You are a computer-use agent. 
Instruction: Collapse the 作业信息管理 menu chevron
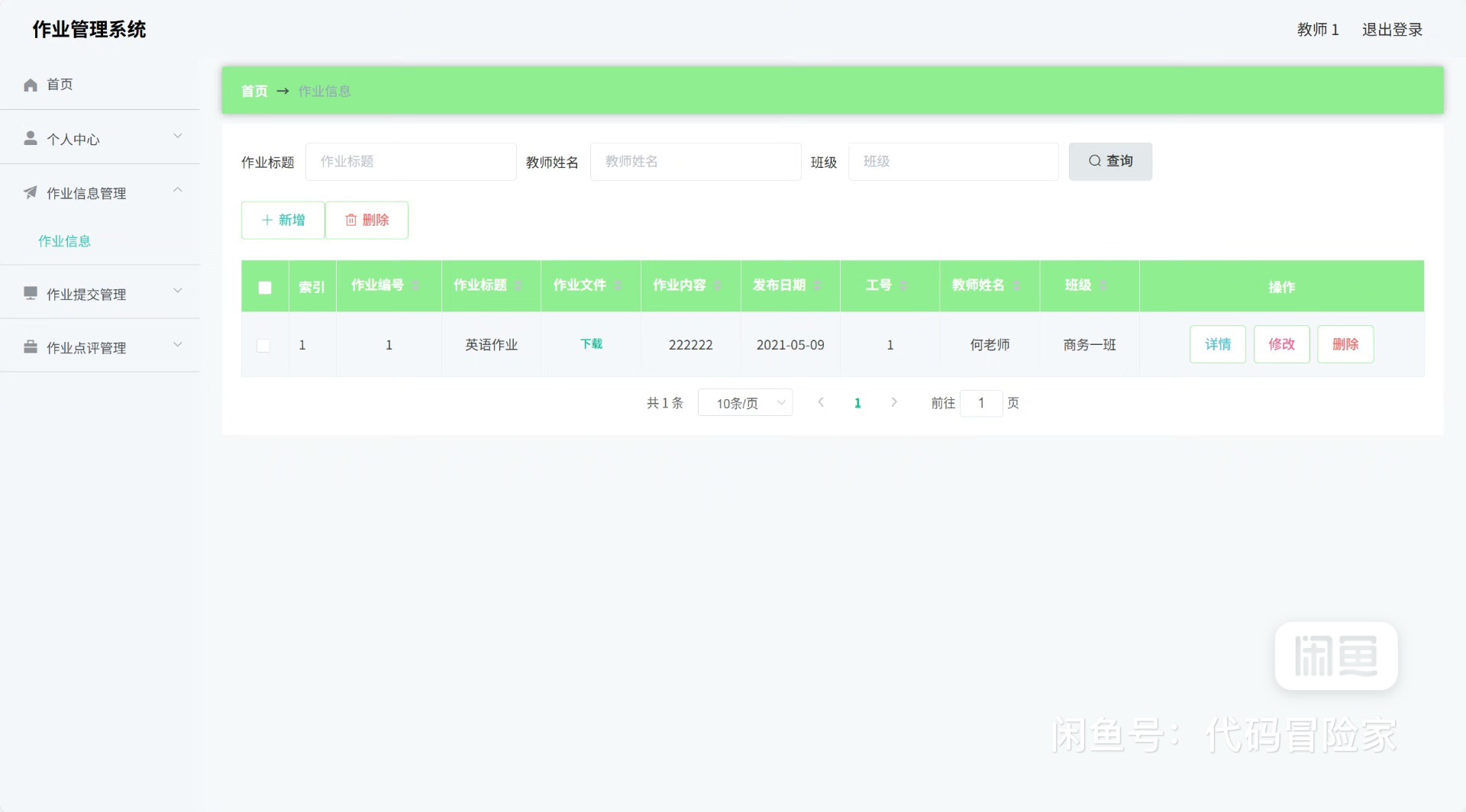(178, 190)
